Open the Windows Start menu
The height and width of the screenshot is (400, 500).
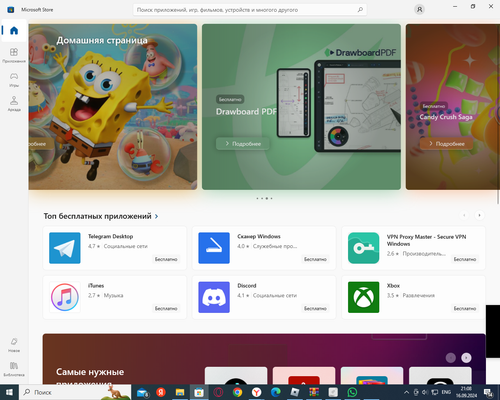pyautogui.click(x=9, y=392)
